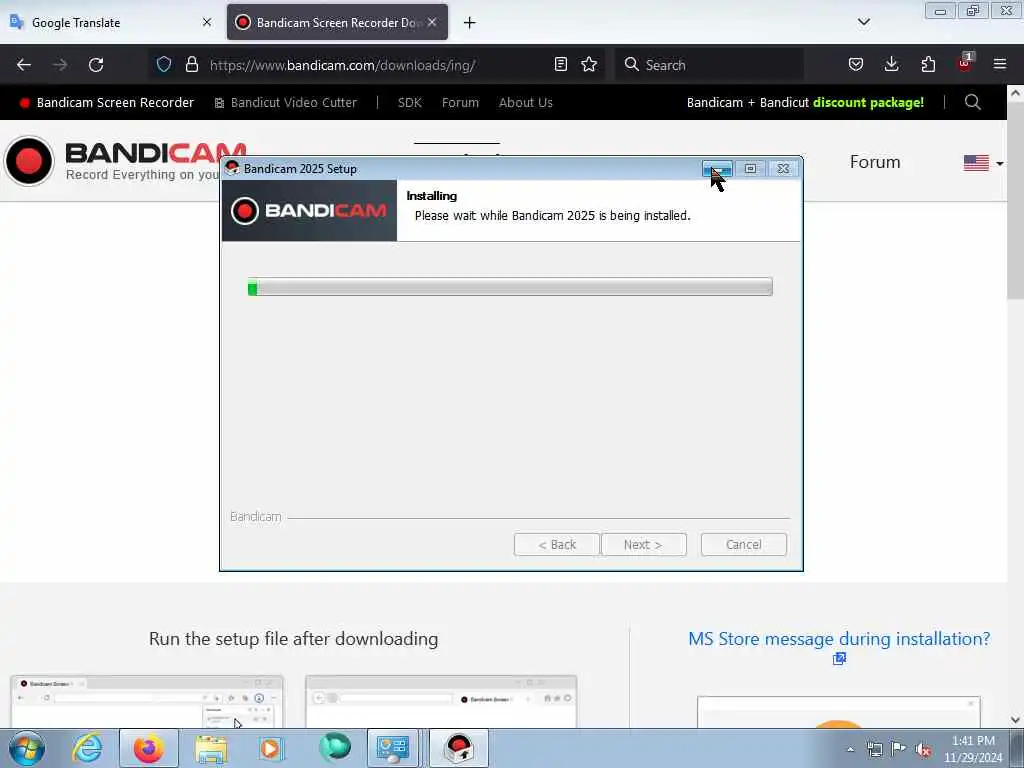1024x768 pixels.
Task: Open the list all tabs chevron
Action: click(863, 22)
